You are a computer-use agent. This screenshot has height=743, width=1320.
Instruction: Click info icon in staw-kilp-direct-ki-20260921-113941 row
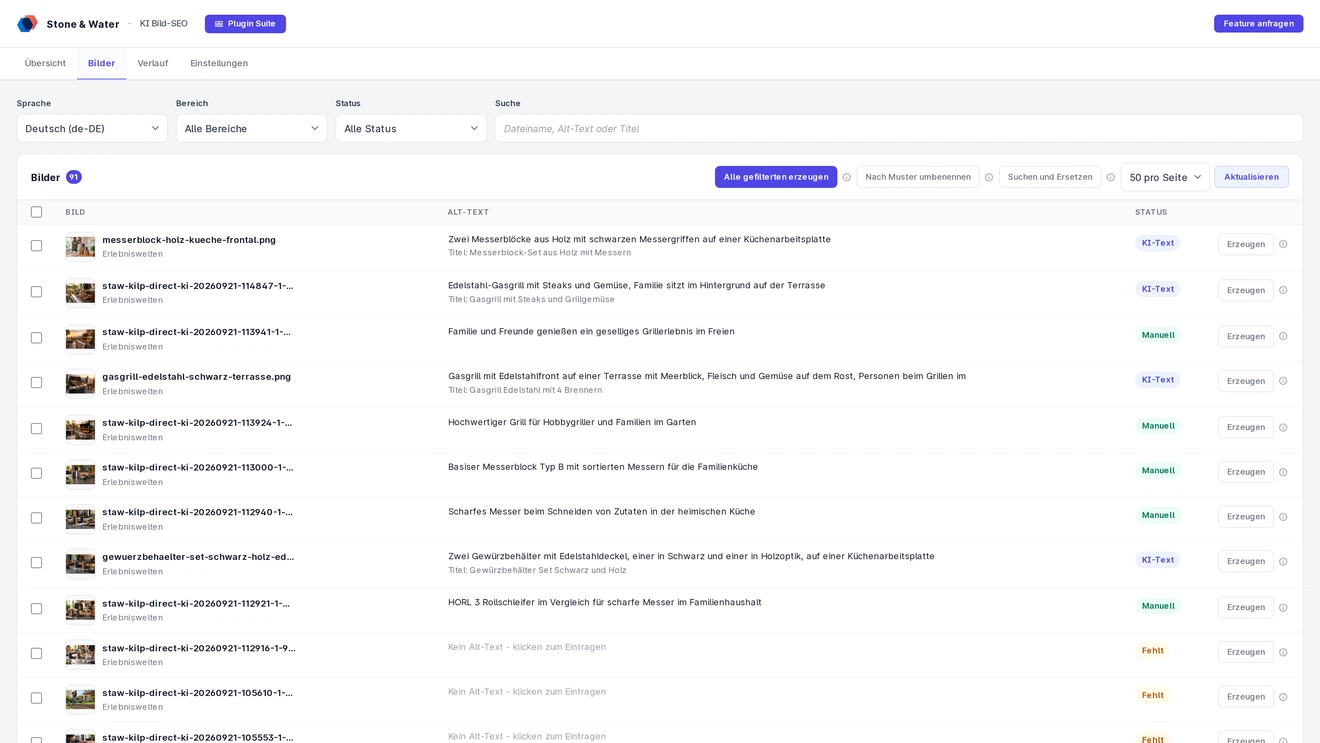click(x=1283, y=336)
